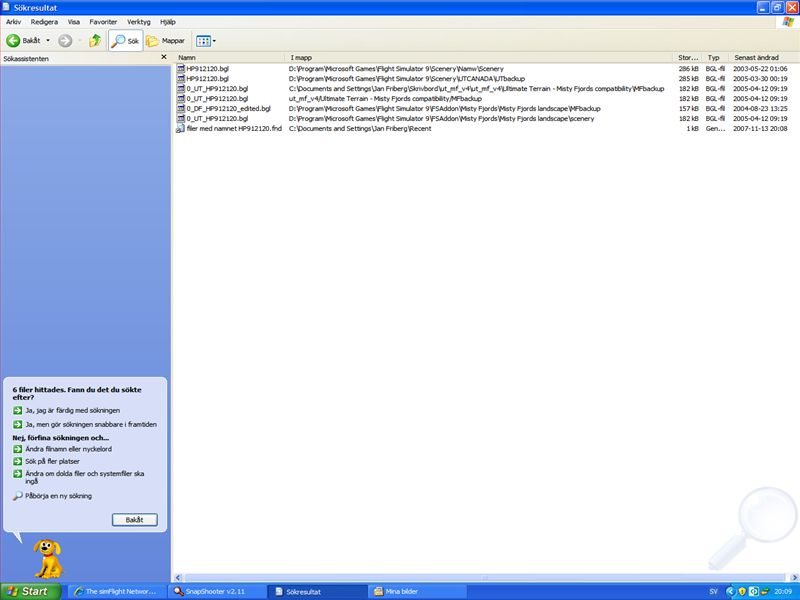This screenshot has height=600, width=800.
Task: Click the 157 kB size cell
Action: [x=688, y=109]
